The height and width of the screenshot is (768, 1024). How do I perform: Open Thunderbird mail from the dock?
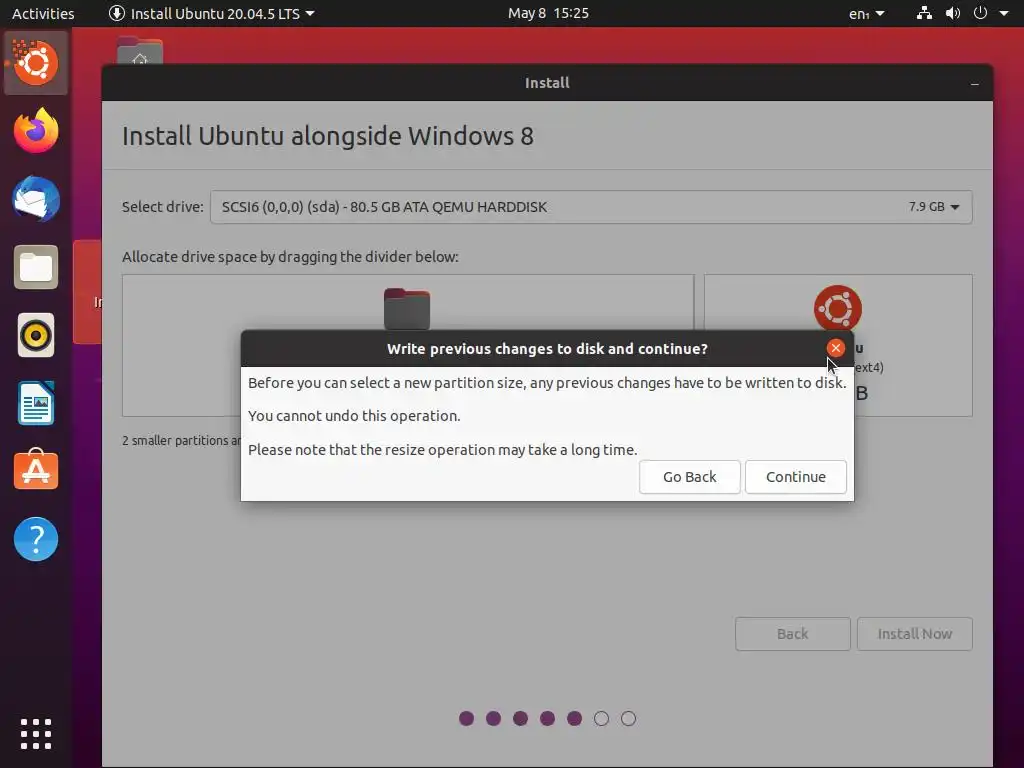pos(36,199)
